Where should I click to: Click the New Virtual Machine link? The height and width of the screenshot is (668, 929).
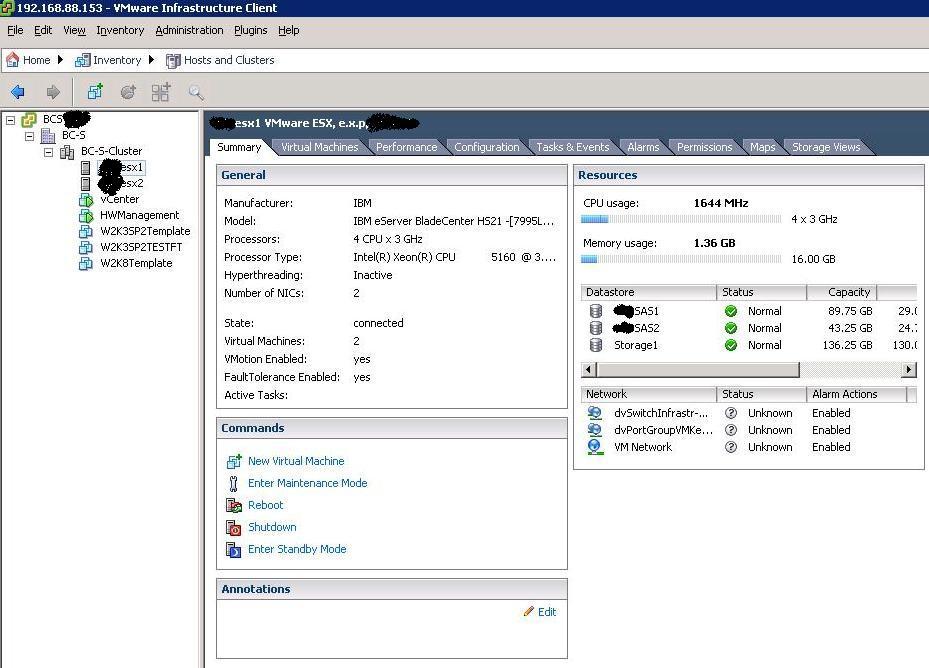pyautogui.click(x=296, y=461)
